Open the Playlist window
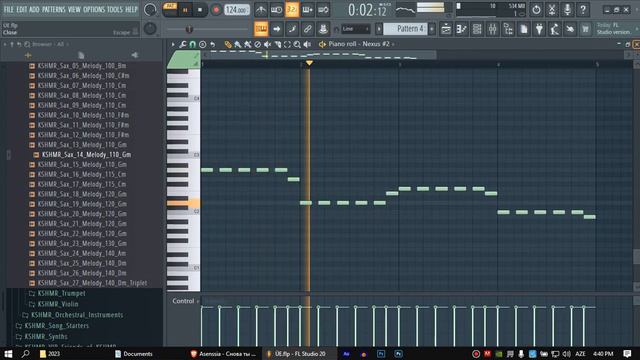Image resolution: width=640 pixels, height=360 pixels. [446, 29]
